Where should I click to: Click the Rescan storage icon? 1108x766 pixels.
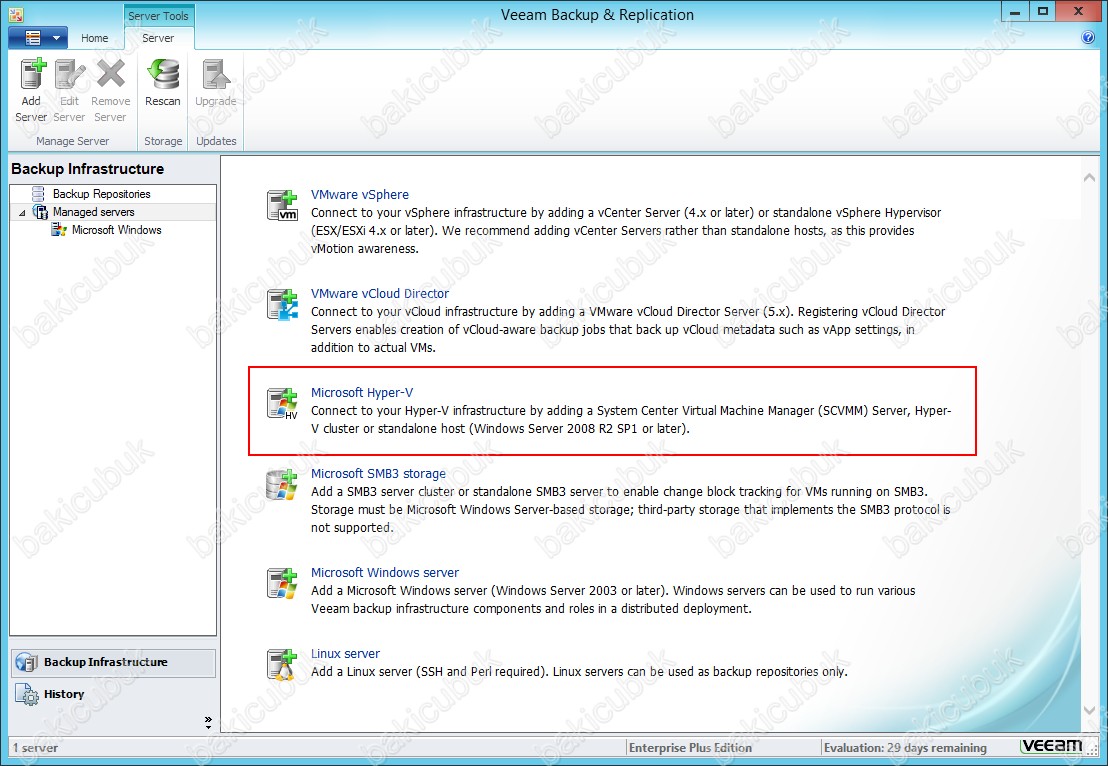163,74
